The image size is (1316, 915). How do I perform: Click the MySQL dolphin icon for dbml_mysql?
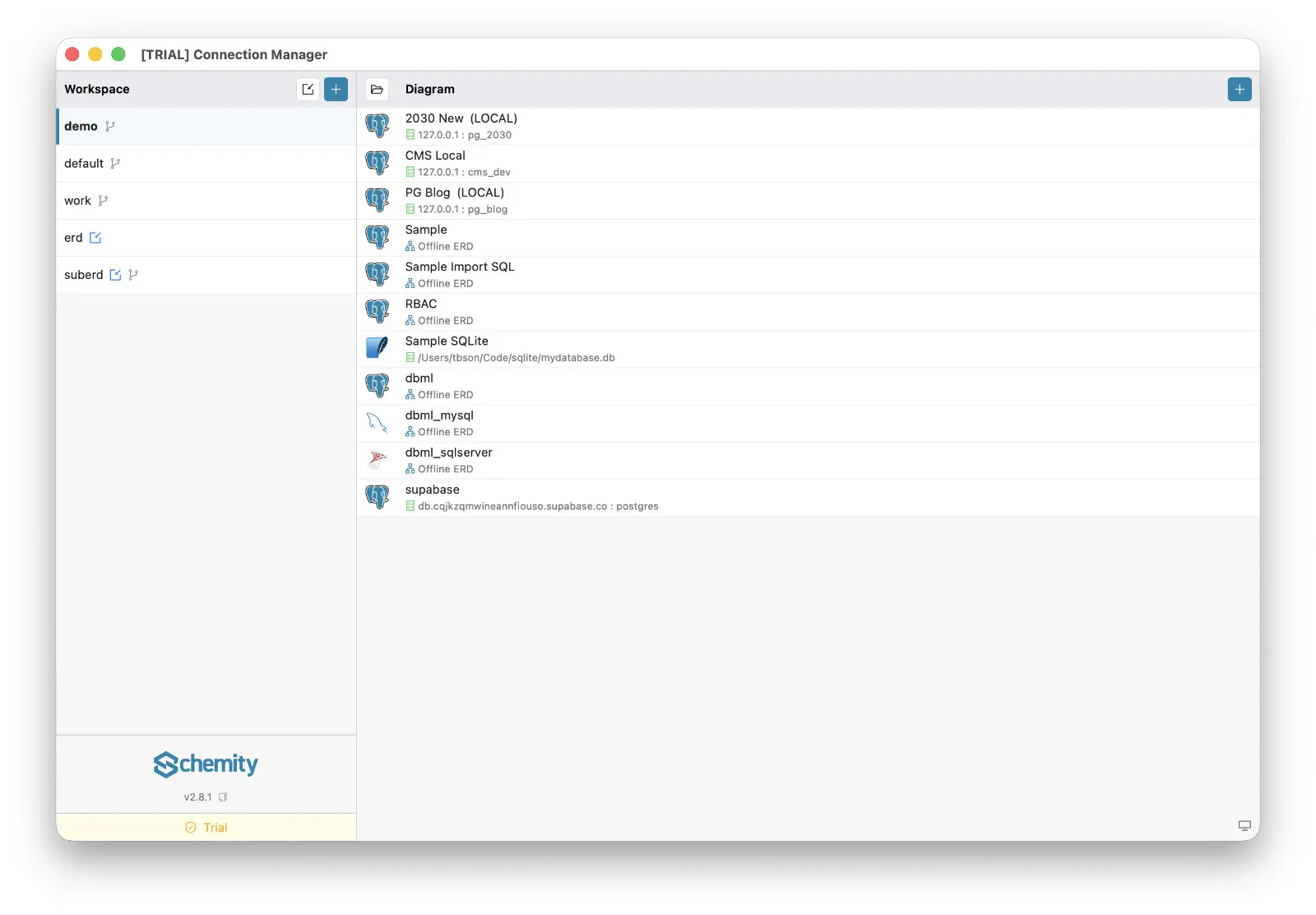click(x=378, y=422)
